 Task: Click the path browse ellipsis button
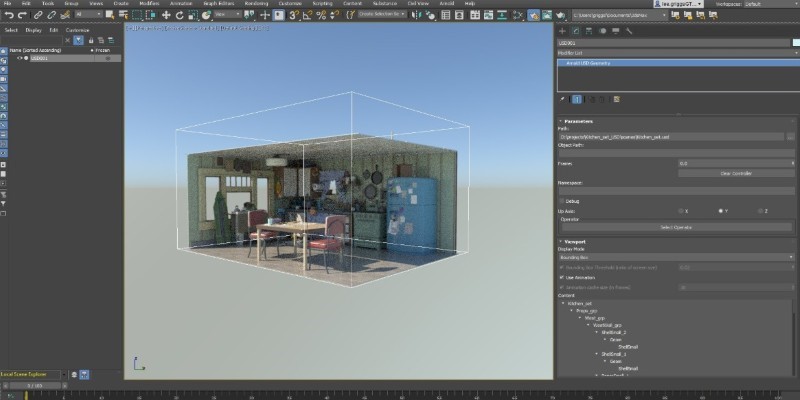(x=790, y=137)
